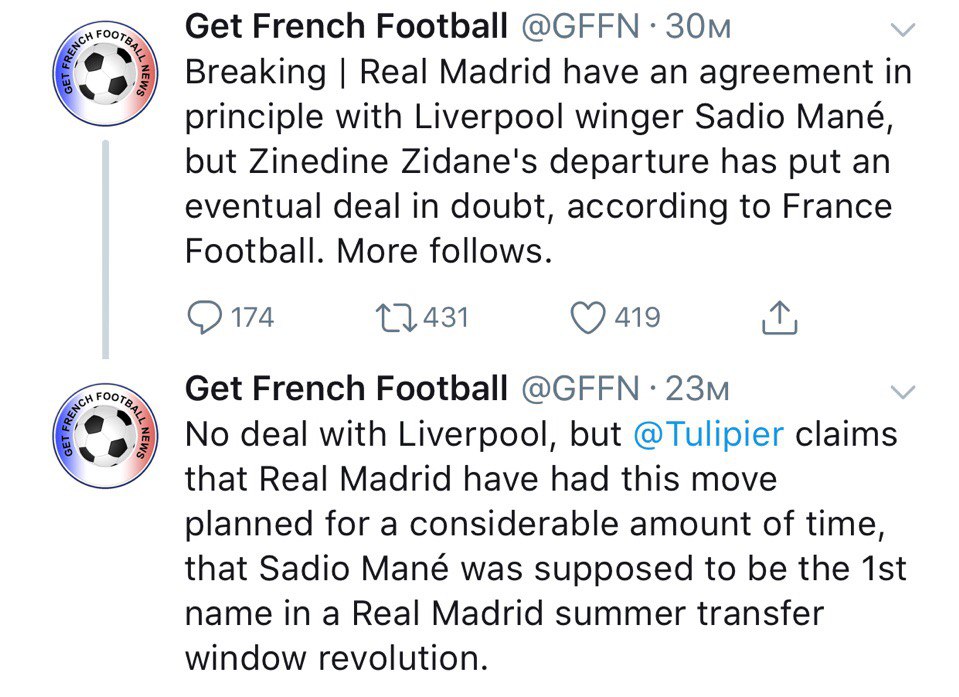View the 431 retweets count
Image resolution: width=959 pixels, height=697 pixels.
coord(446,318)
